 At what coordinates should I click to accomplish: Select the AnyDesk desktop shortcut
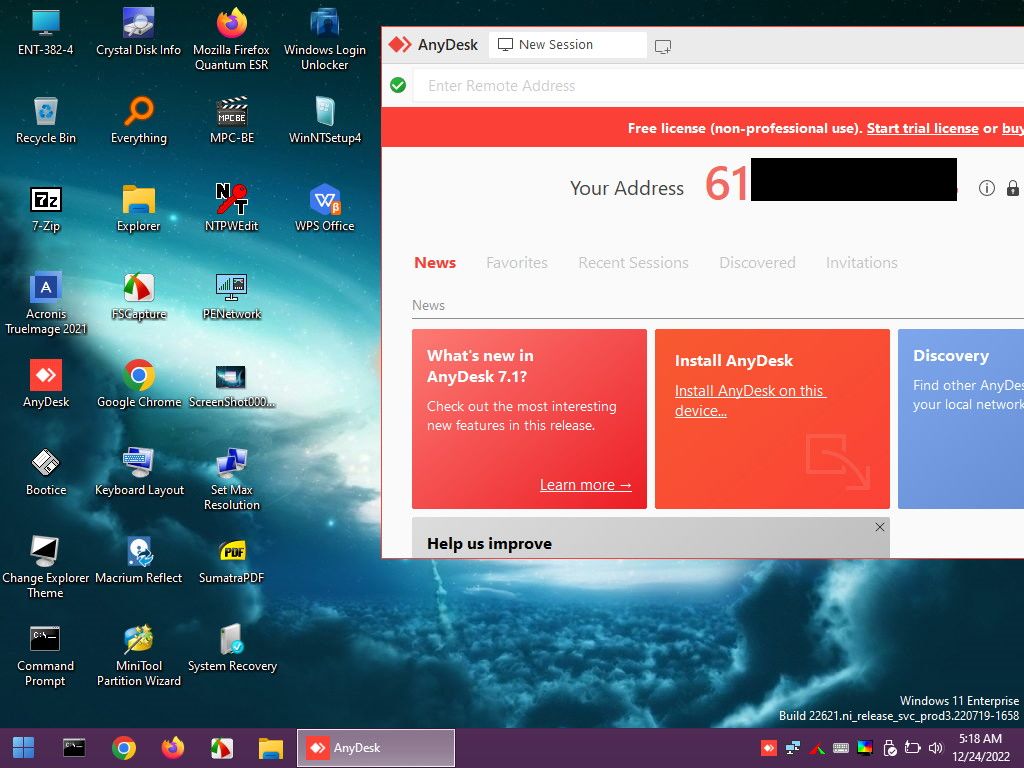[46, 383]
